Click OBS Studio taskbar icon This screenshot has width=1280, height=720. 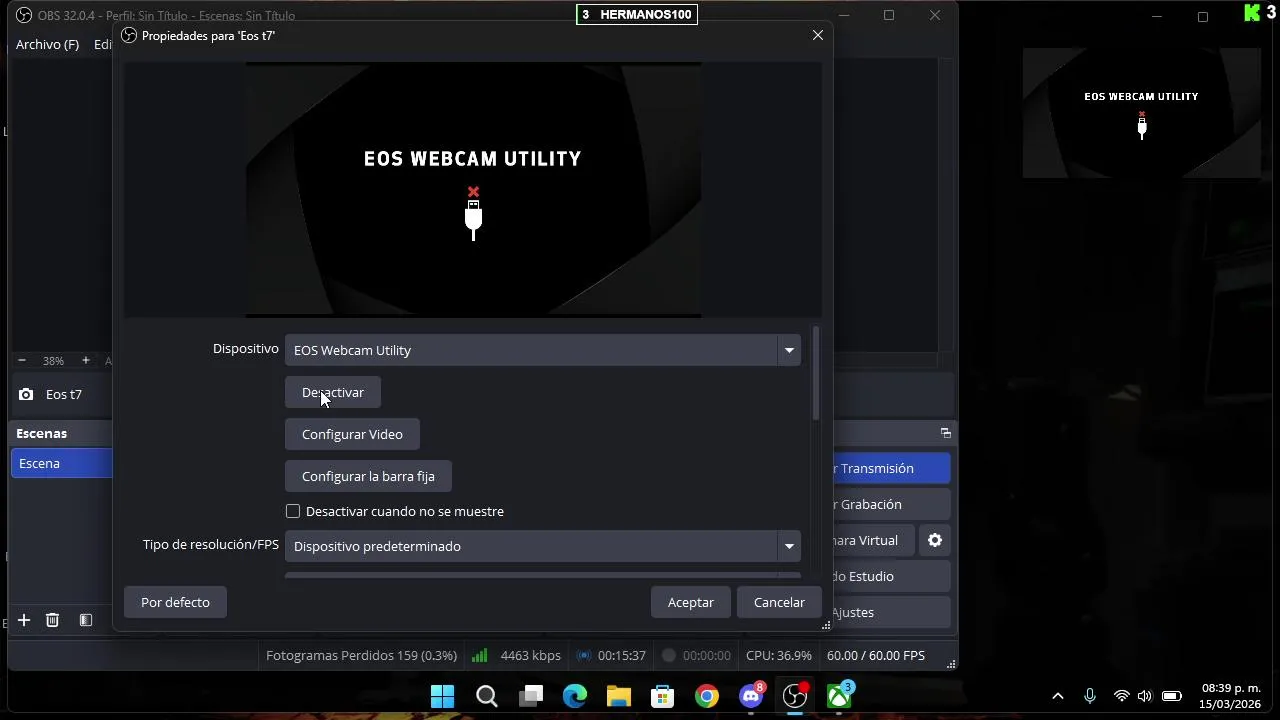click(795, 696)
